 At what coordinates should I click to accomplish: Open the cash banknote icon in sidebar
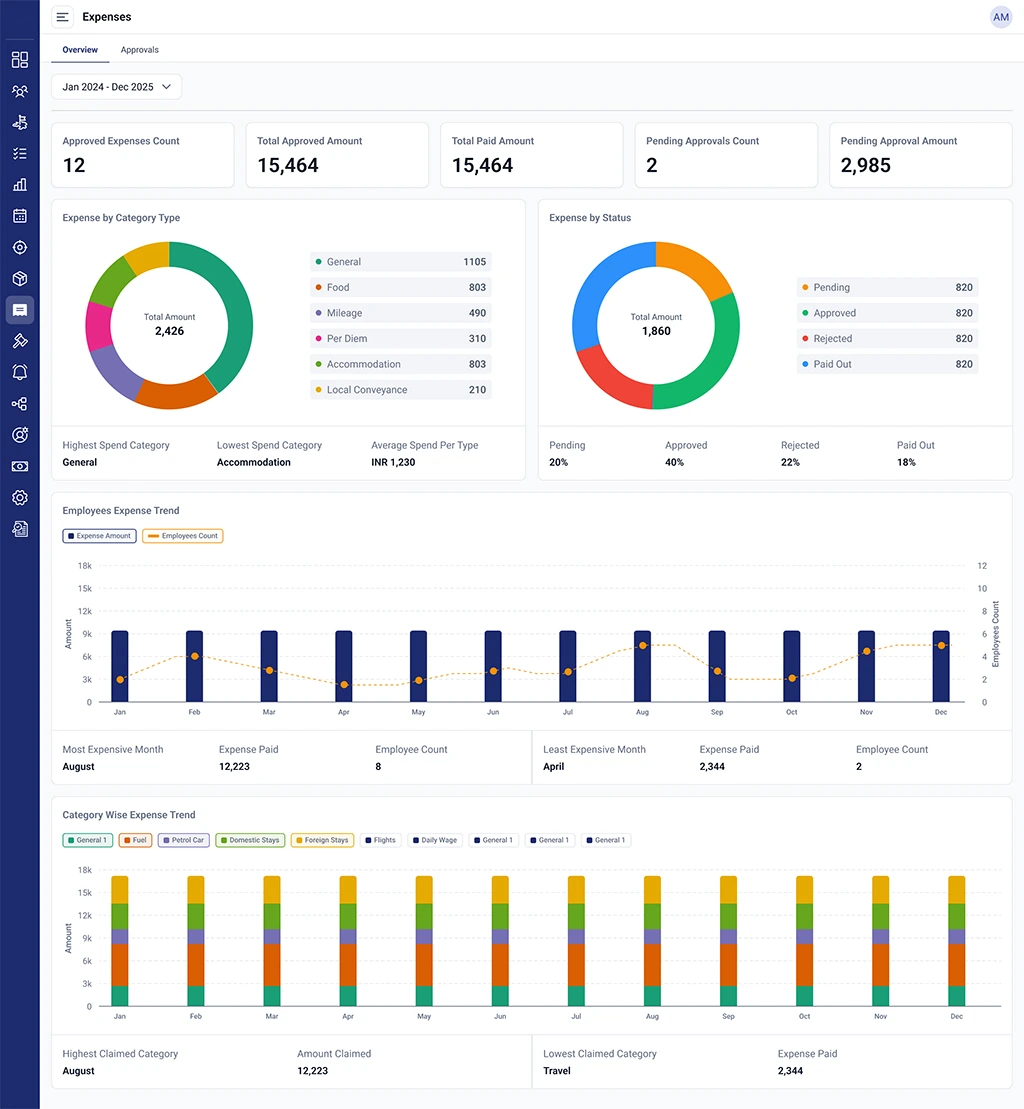tap(20, 466)
